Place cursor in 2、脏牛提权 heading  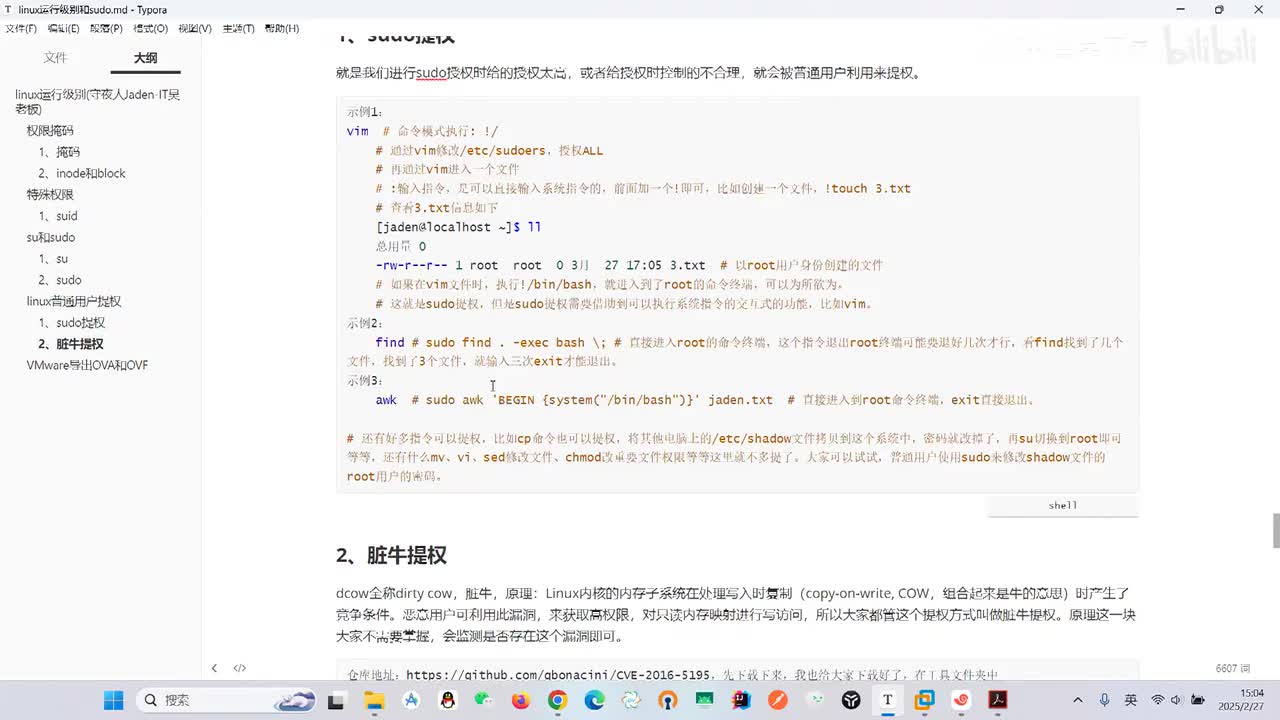[x=391, y=555]
